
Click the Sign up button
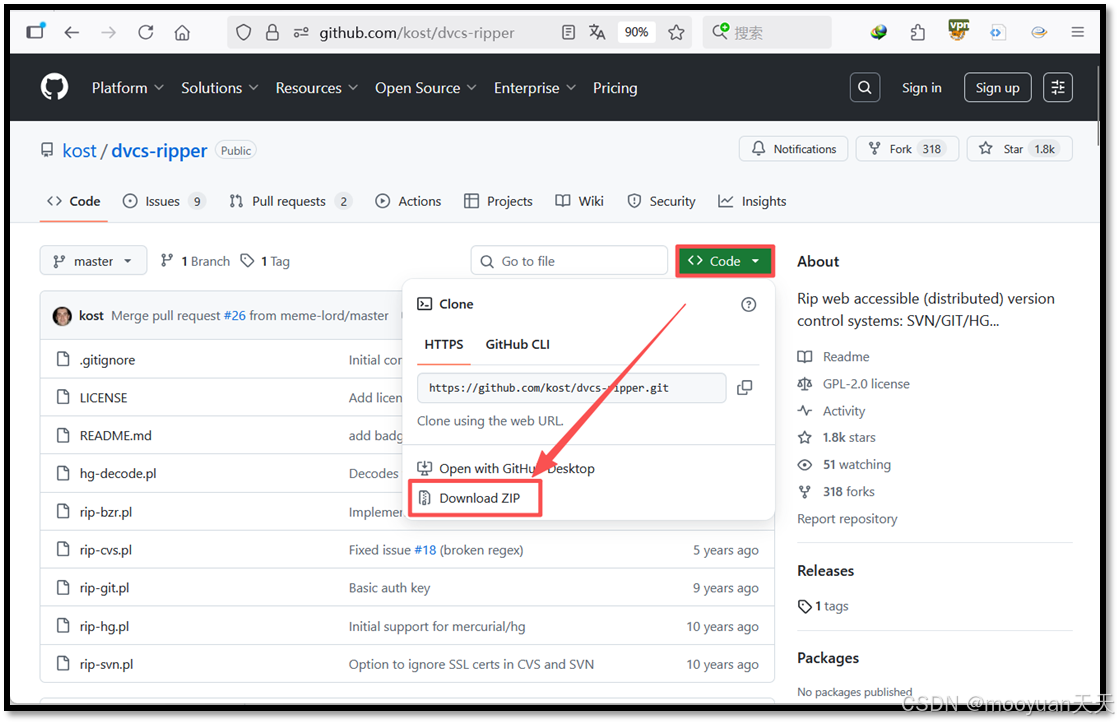point(998,88)
